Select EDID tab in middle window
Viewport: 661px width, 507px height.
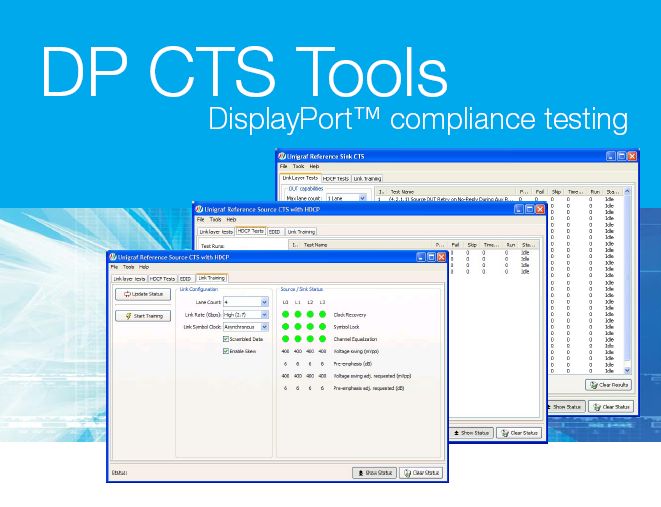(x=275, y=232)
